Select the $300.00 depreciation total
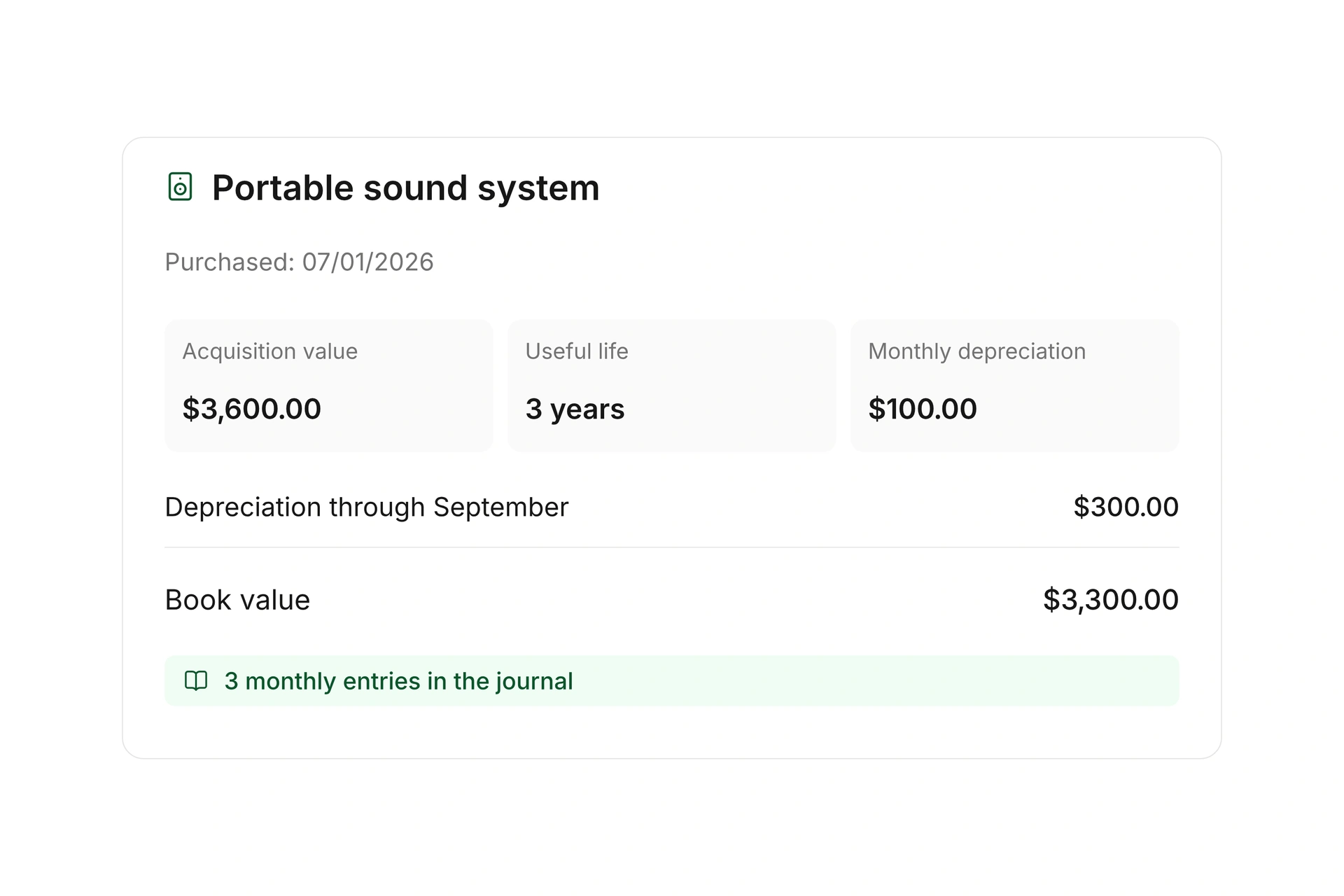The image size is (1344, 896). 1126,507
